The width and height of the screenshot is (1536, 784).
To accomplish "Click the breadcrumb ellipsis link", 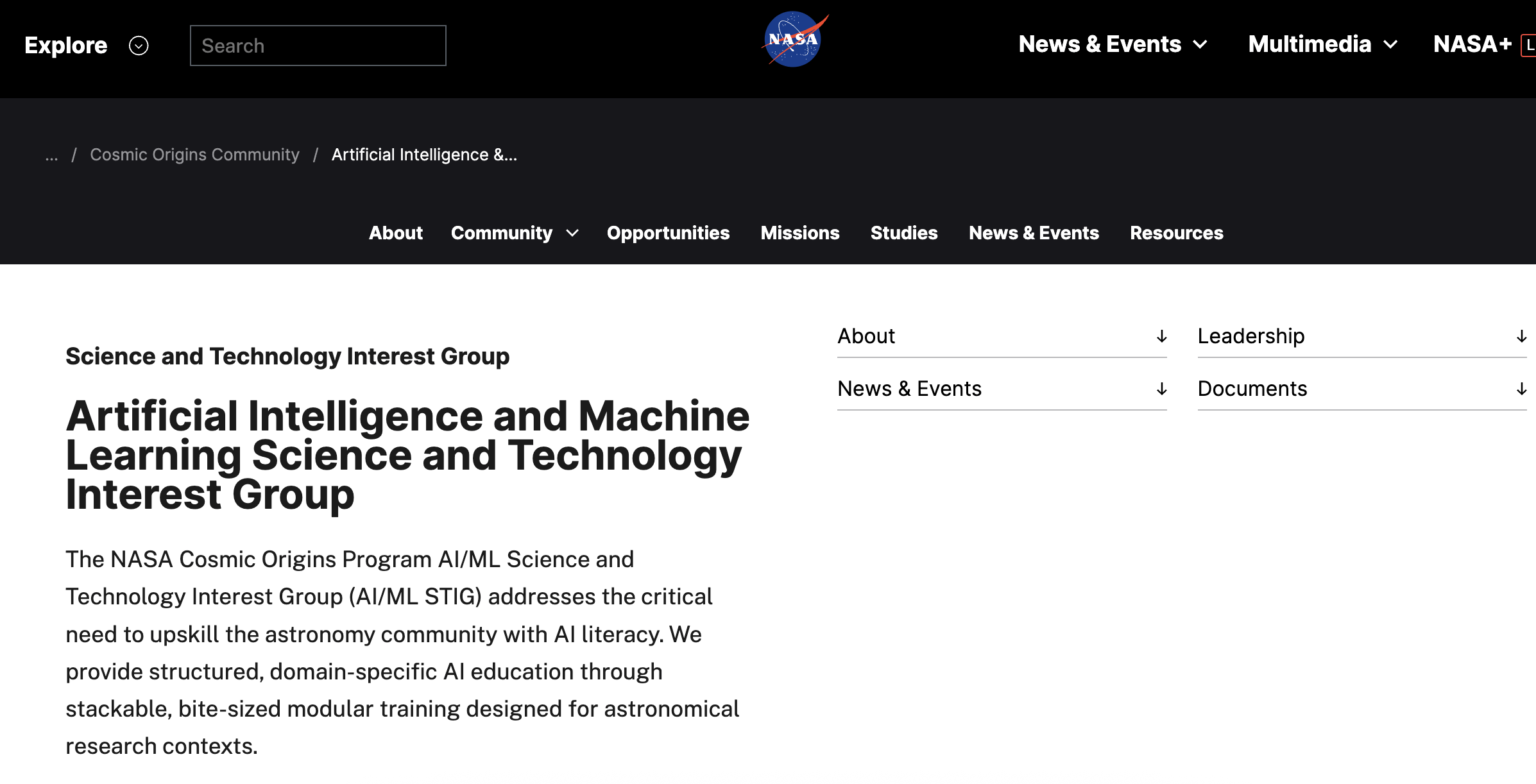I will coord(51,155).
